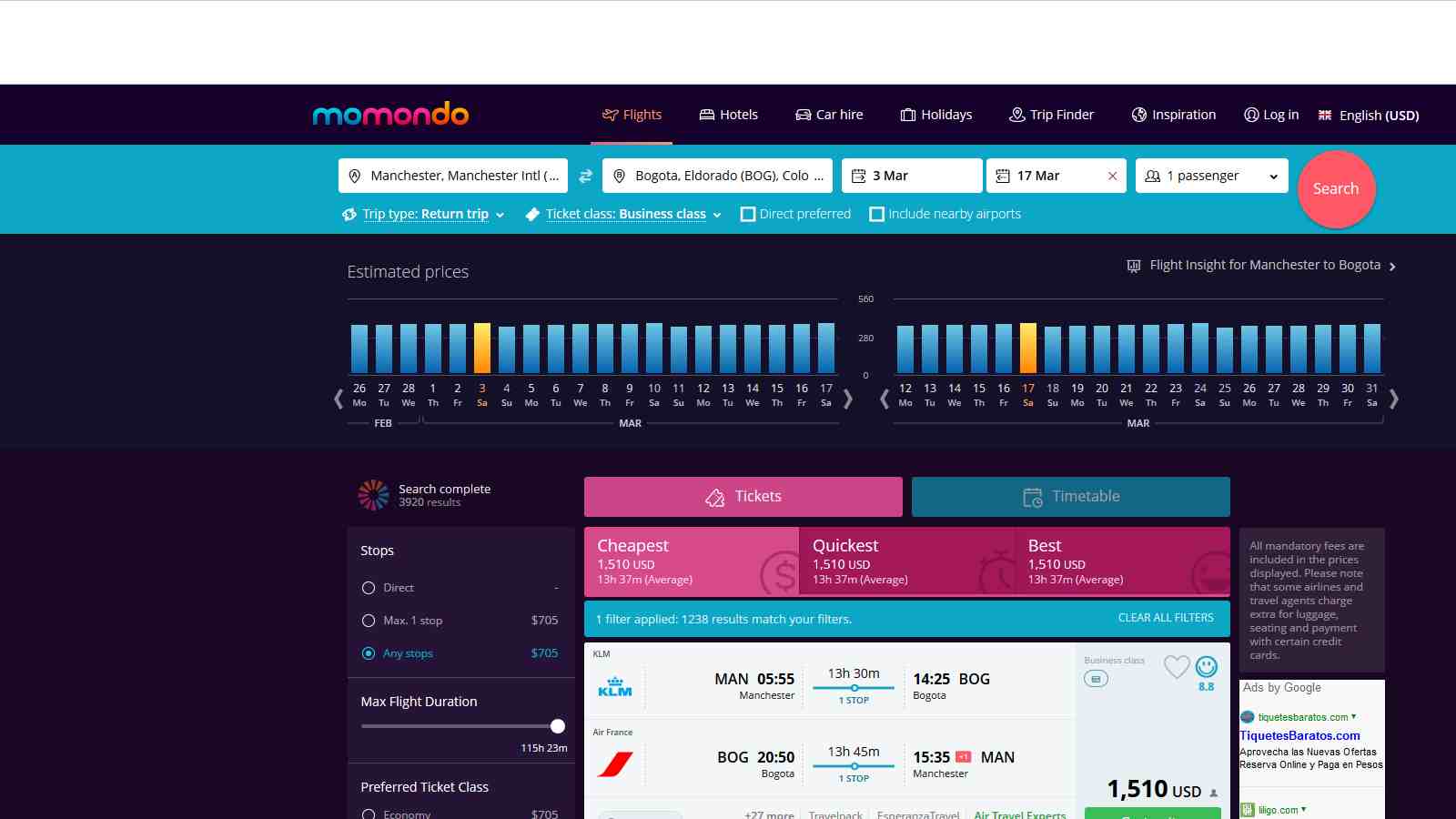The width and height of the screenshot is (1456, 819).
Task: Click the Flight Insight chart icon
Action: pyautogui.click(x=1134, y=266)
